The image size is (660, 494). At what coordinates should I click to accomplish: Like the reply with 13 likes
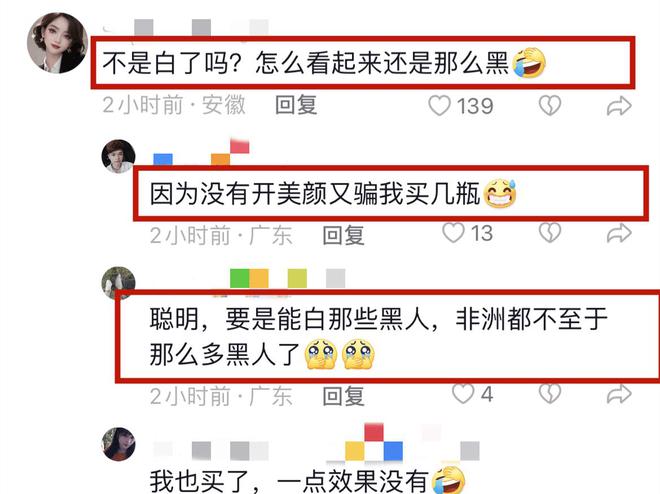[x=453, y=233]
